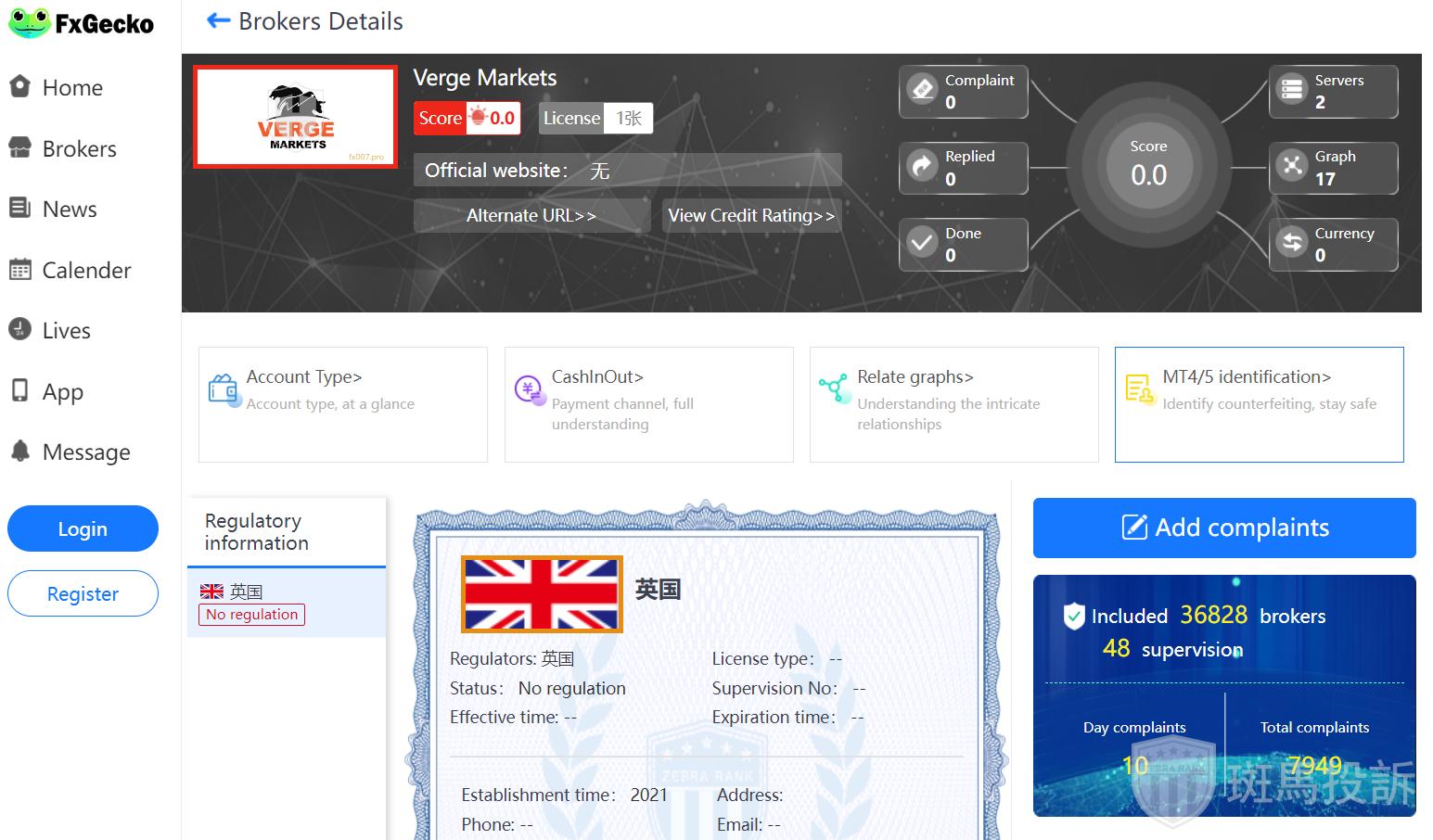Click the FxGecko frog logo

coord(29,23)
